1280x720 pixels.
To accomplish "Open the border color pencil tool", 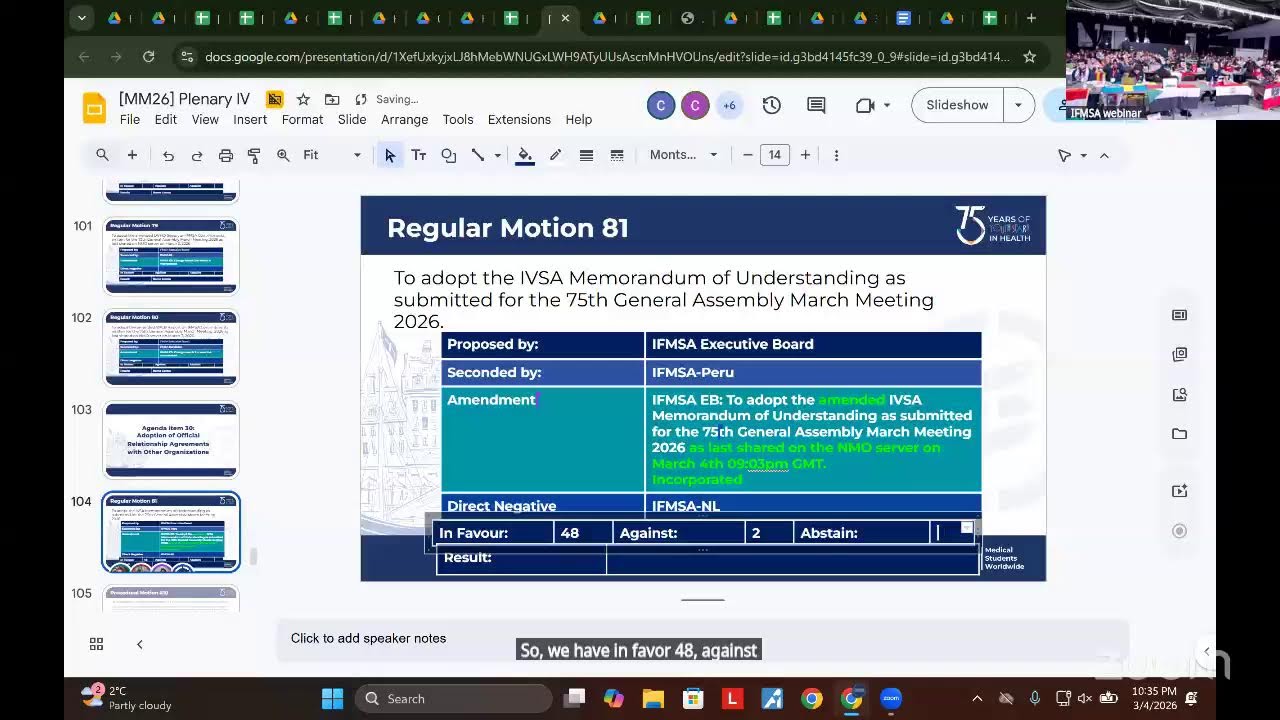I will point(555,155).
